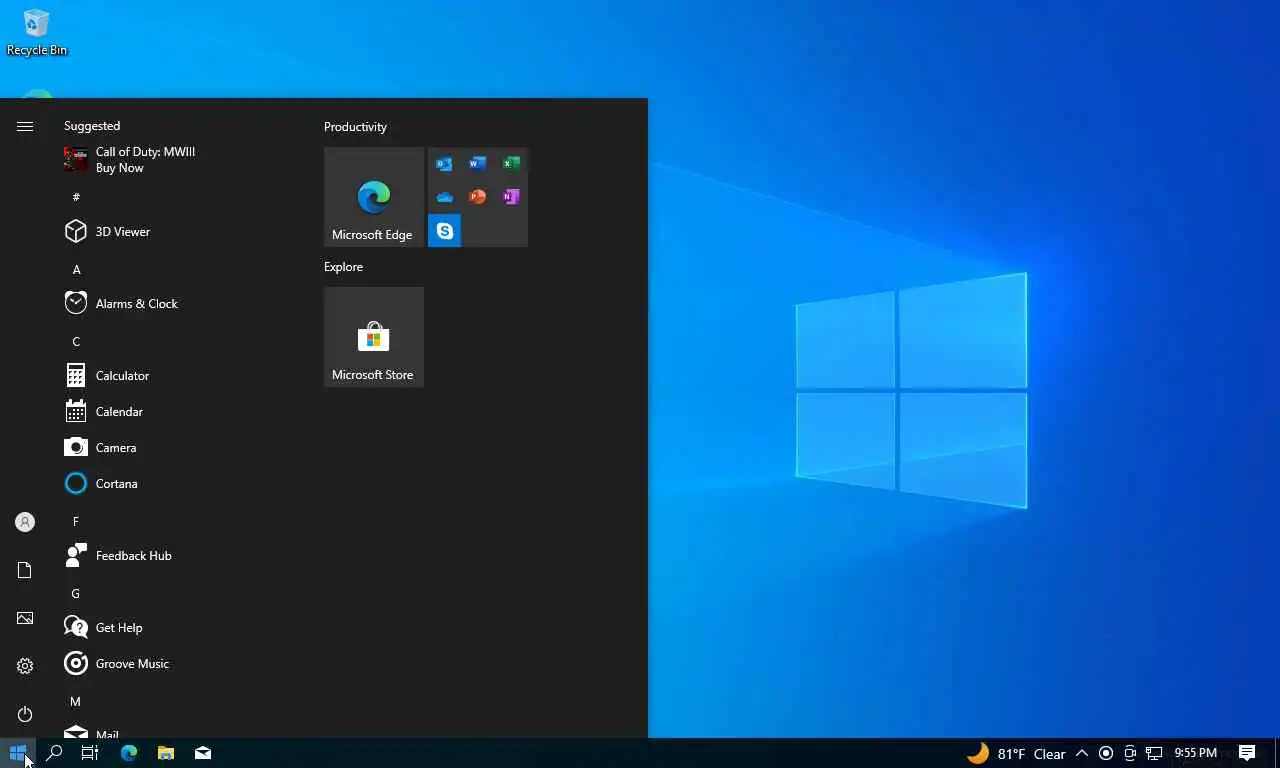Open Task View on taskbar
The image size is (1280, 768).
90,753
